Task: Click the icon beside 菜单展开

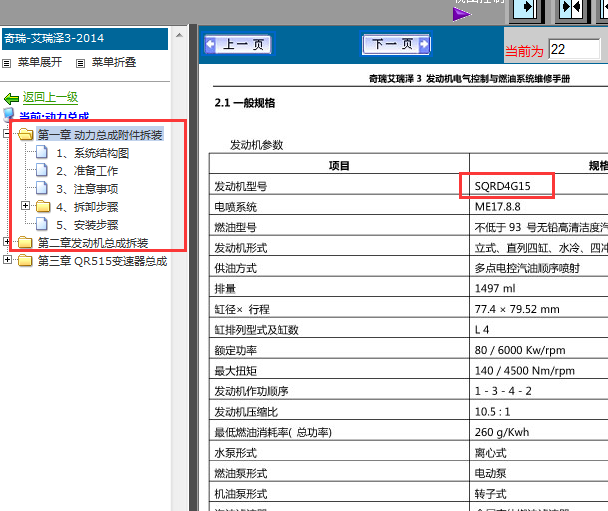Action: coord(7,63)
